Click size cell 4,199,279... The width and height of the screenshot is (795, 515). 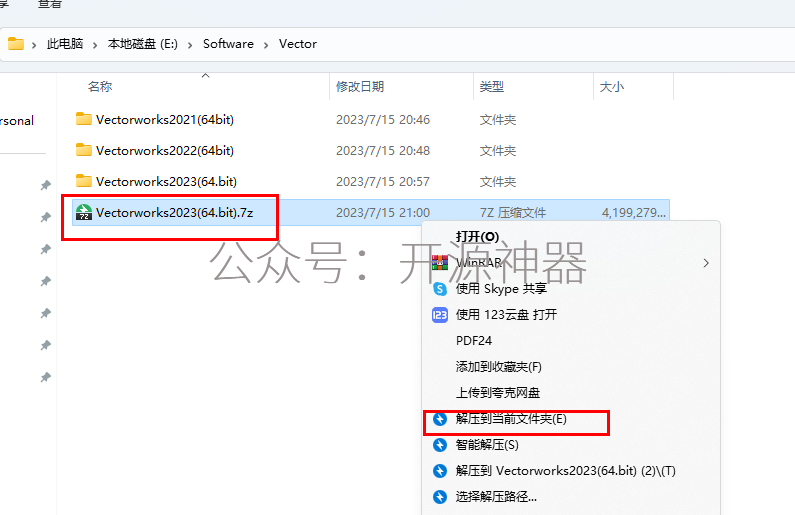pos(633,212)
